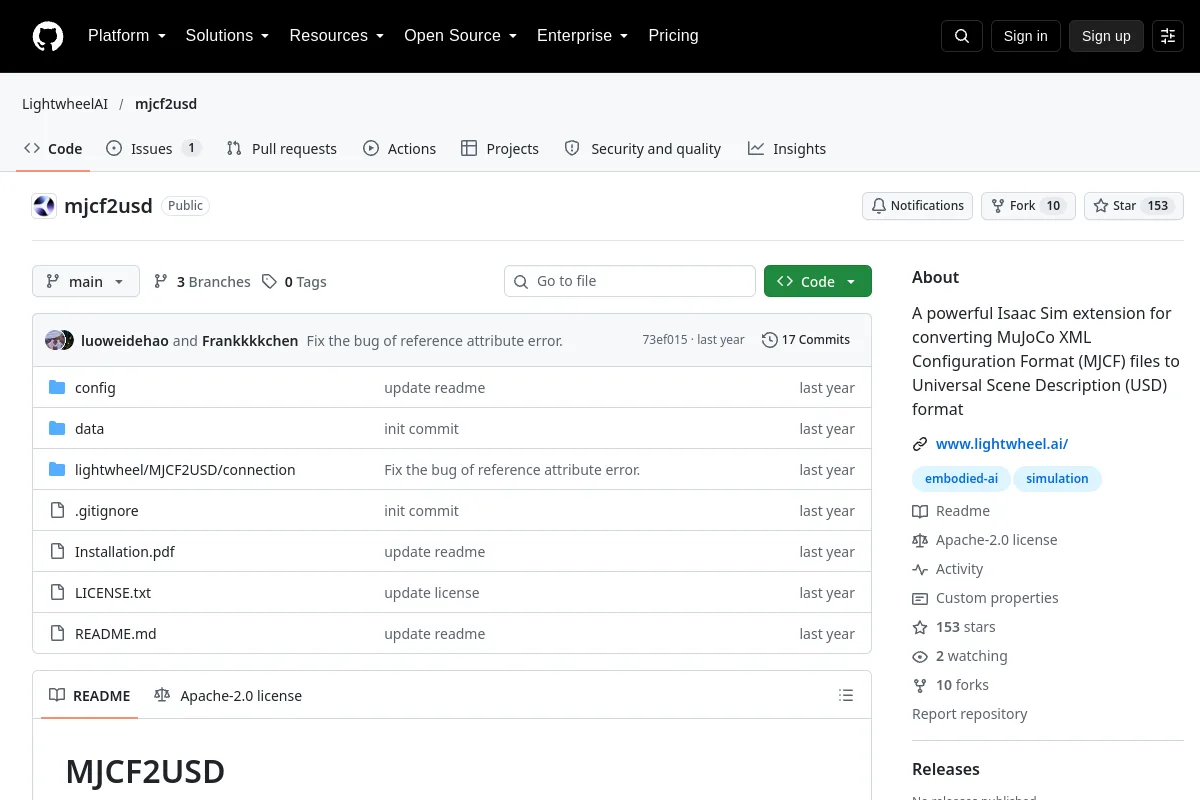Open the search magnifier button
Screen dimensions: 1200x800
[x=962, y=36]
